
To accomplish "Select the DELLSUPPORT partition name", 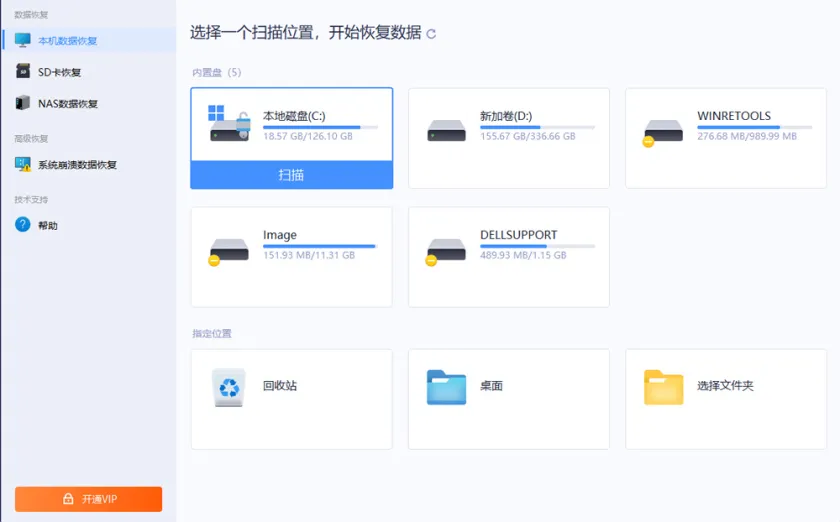I will click(x=518, y=235).
